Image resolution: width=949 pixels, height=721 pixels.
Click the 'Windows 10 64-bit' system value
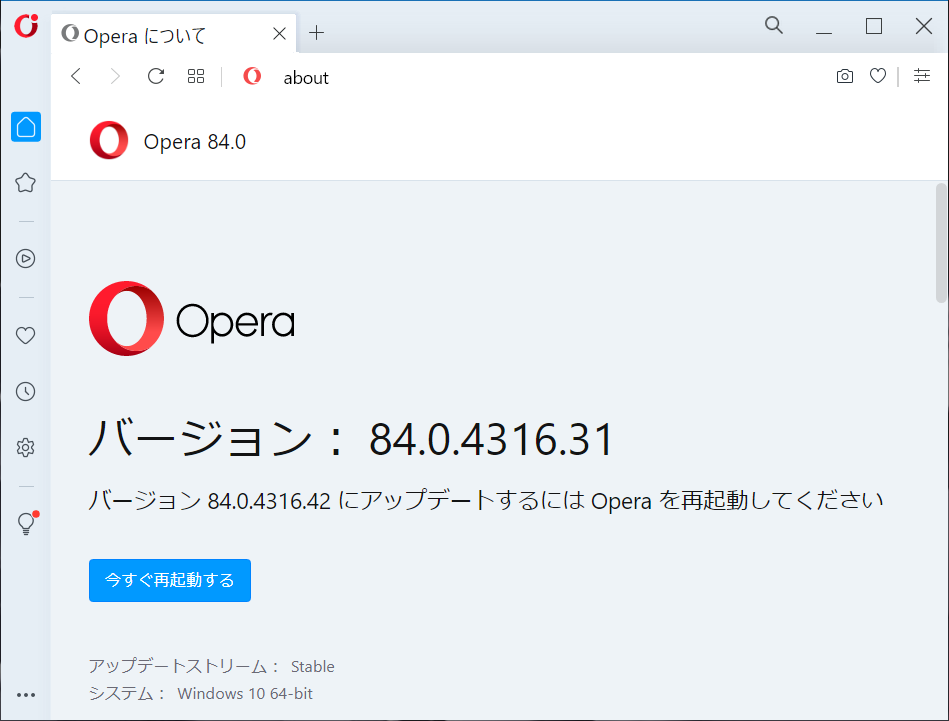pos(245,694)
